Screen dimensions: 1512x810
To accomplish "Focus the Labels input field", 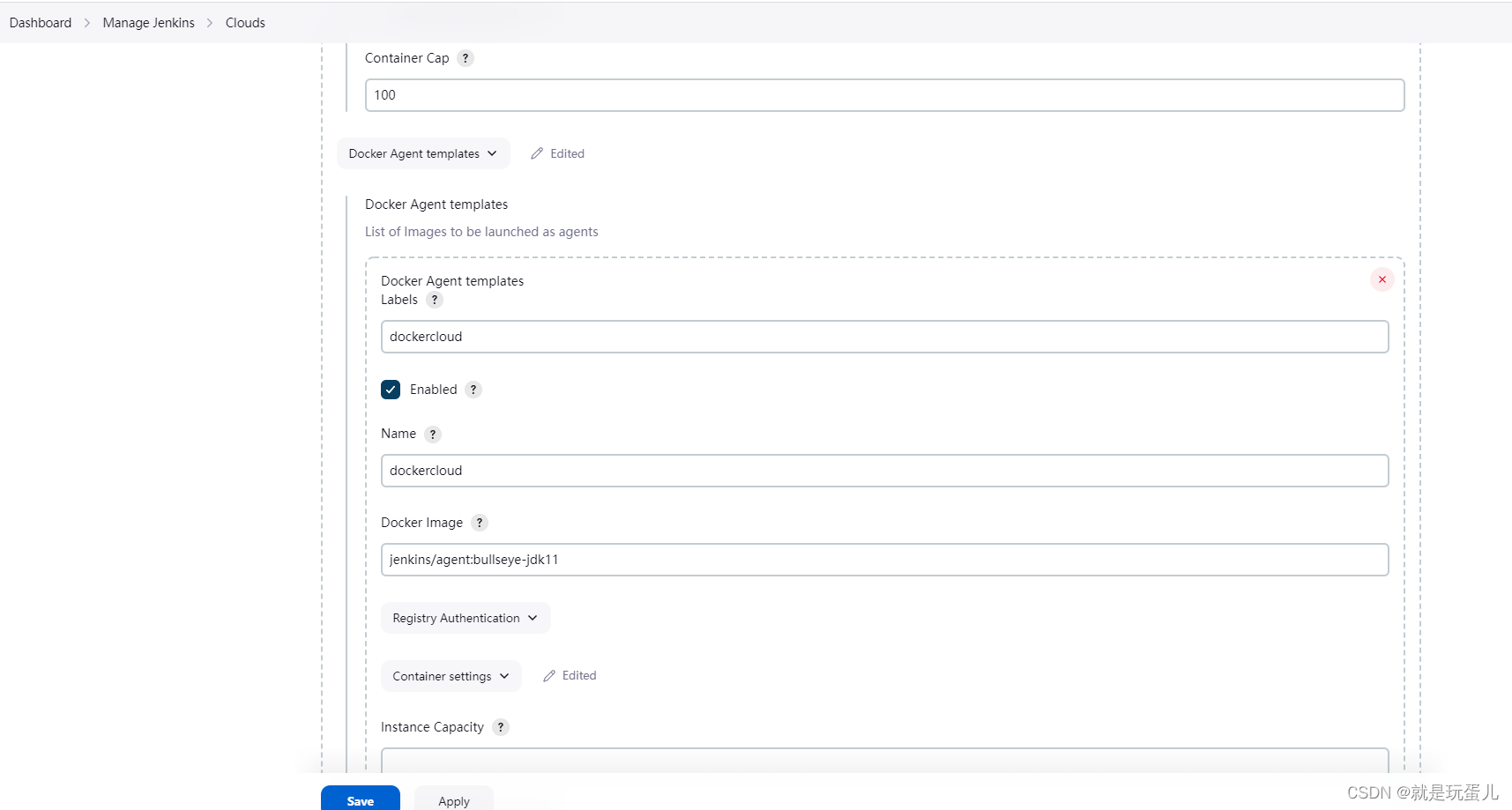I will (x=884, y=337).
